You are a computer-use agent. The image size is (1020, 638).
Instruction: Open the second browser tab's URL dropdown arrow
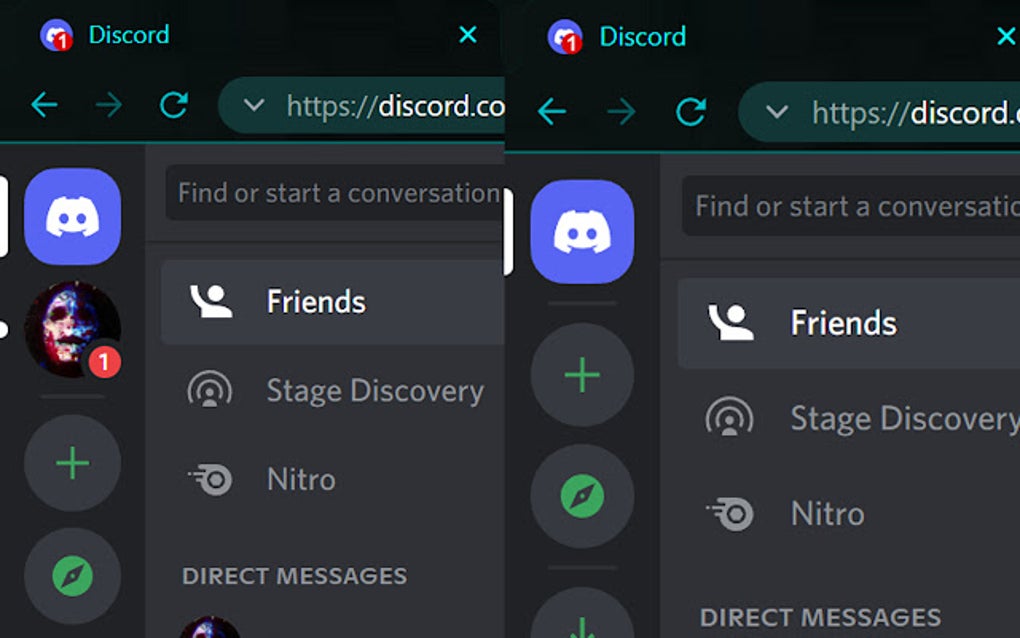pos(777,112)
